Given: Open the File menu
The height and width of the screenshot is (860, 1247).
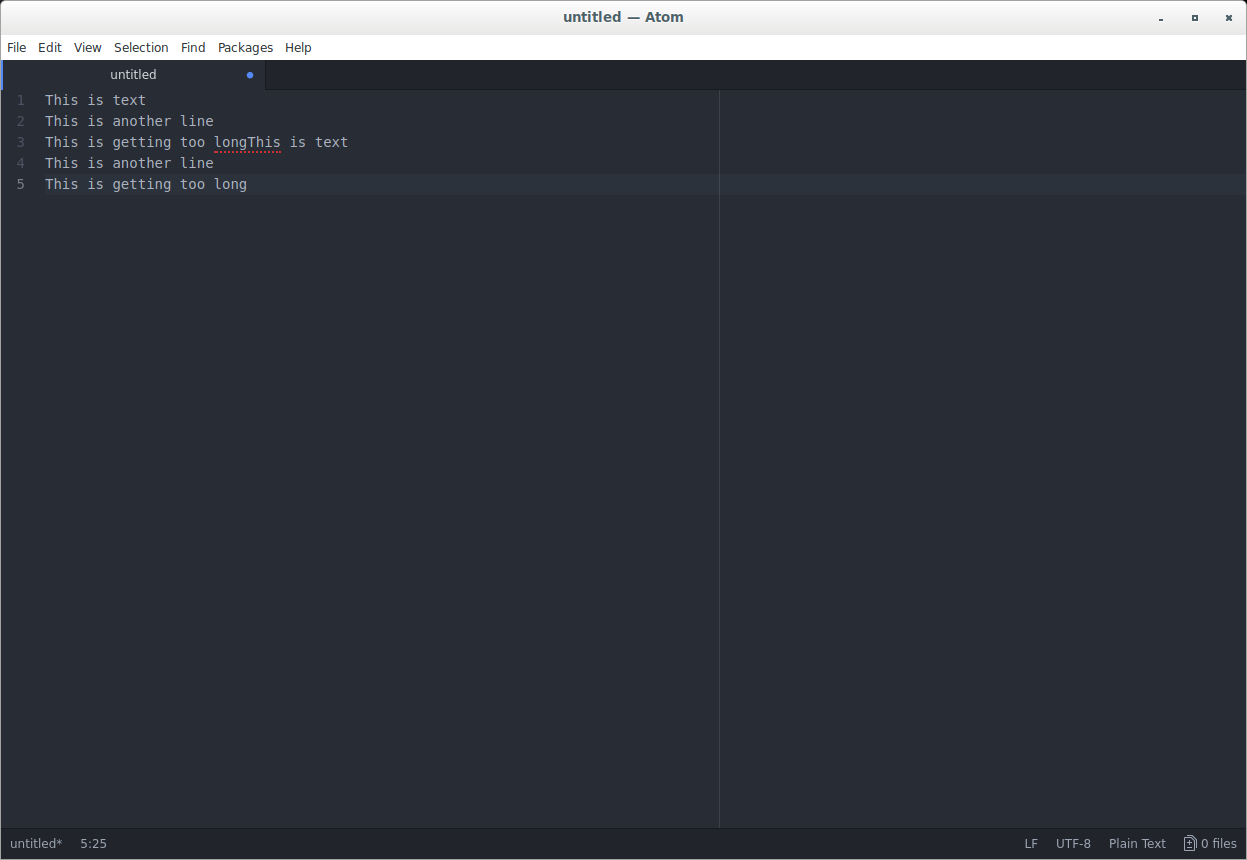Looking at the screenshot, I should point(16,47).
